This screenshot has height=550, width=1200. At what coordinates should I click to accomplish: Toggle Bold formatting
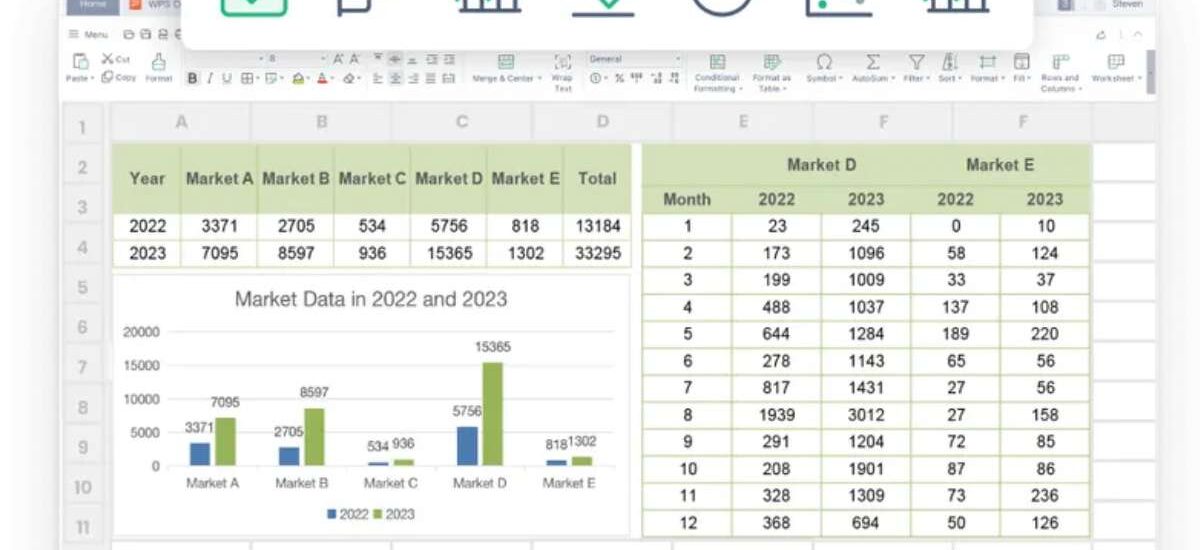coord(192,78)
